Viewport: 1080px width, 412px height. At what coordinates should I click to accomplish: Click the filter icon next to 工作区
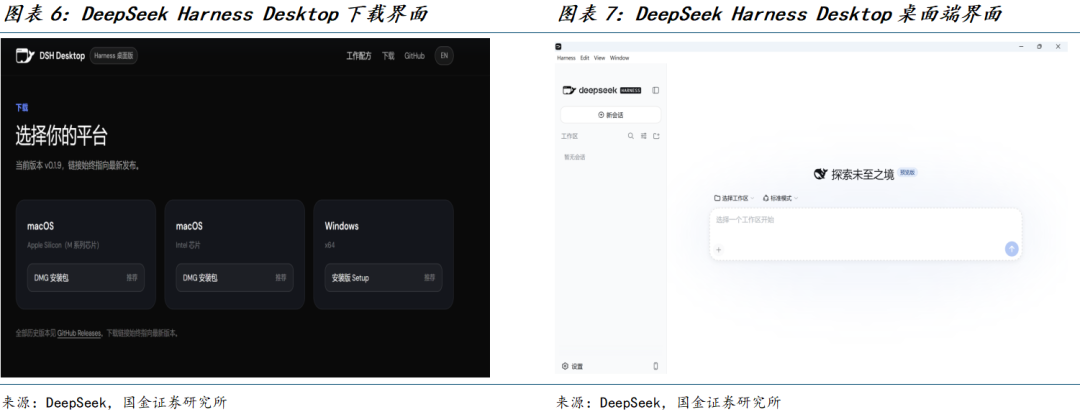pos(643,136)
